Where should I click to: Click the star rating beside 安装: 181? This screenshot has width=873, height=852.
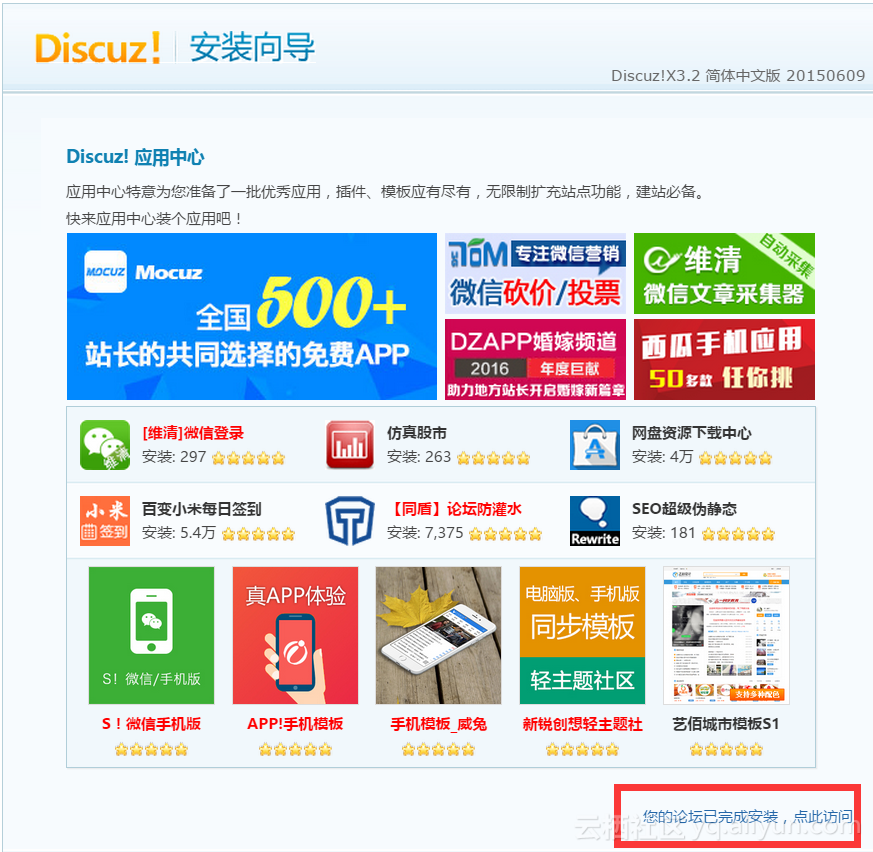738,534
